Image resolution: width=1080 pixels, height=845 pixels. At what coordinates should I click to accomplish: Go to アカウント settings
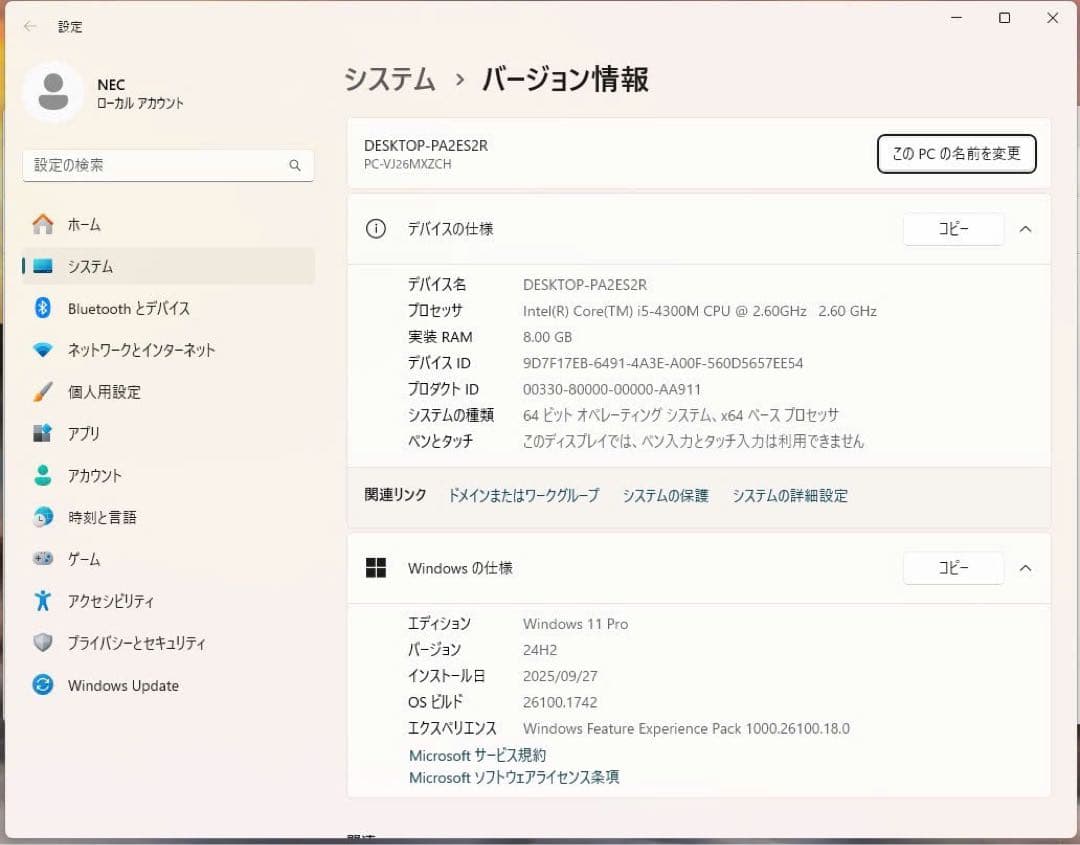tap(168, 475)
